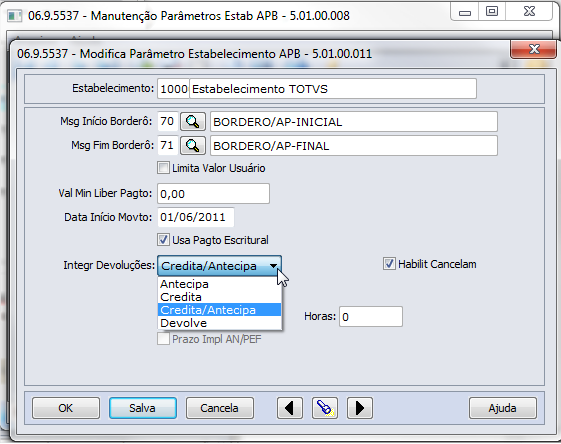Confirm with the OK button
Image resolution: width=561 pixels, height=444 pixels.
click(66, 408)
